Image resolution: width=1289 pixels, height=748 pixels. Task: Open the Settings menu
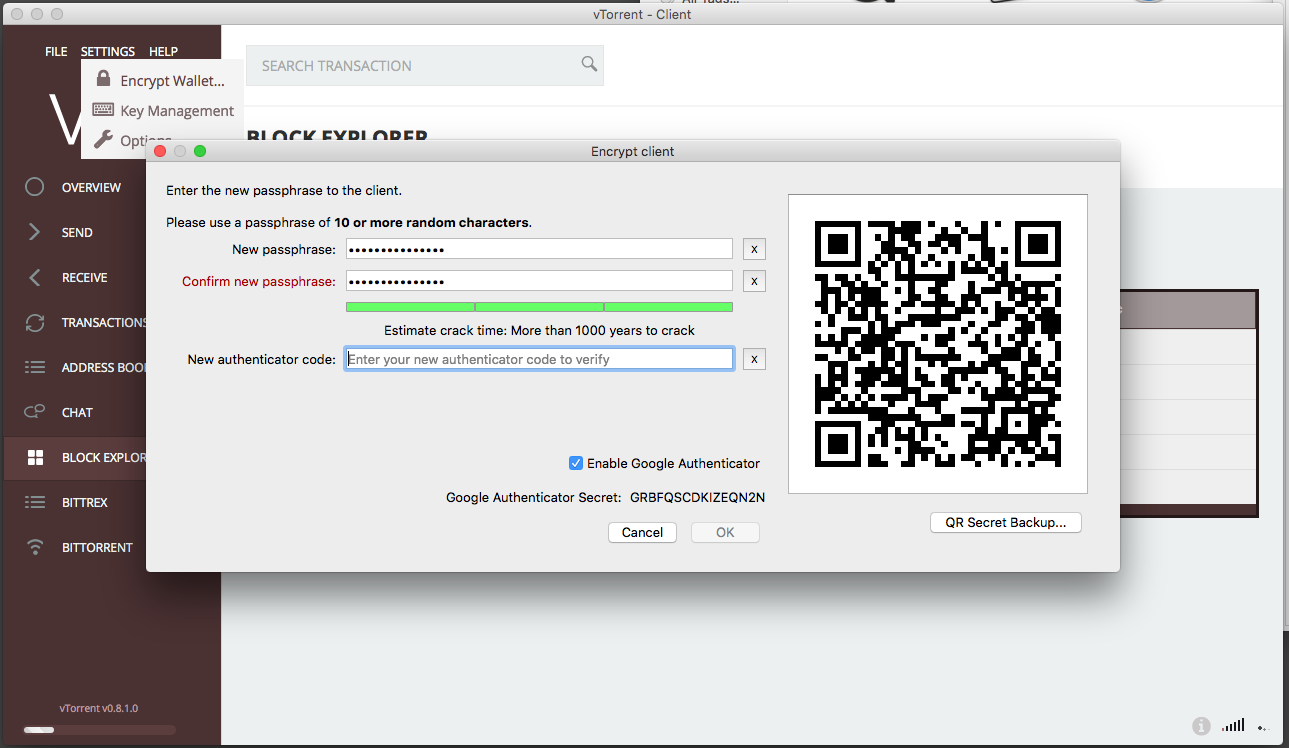coord(108,52)
